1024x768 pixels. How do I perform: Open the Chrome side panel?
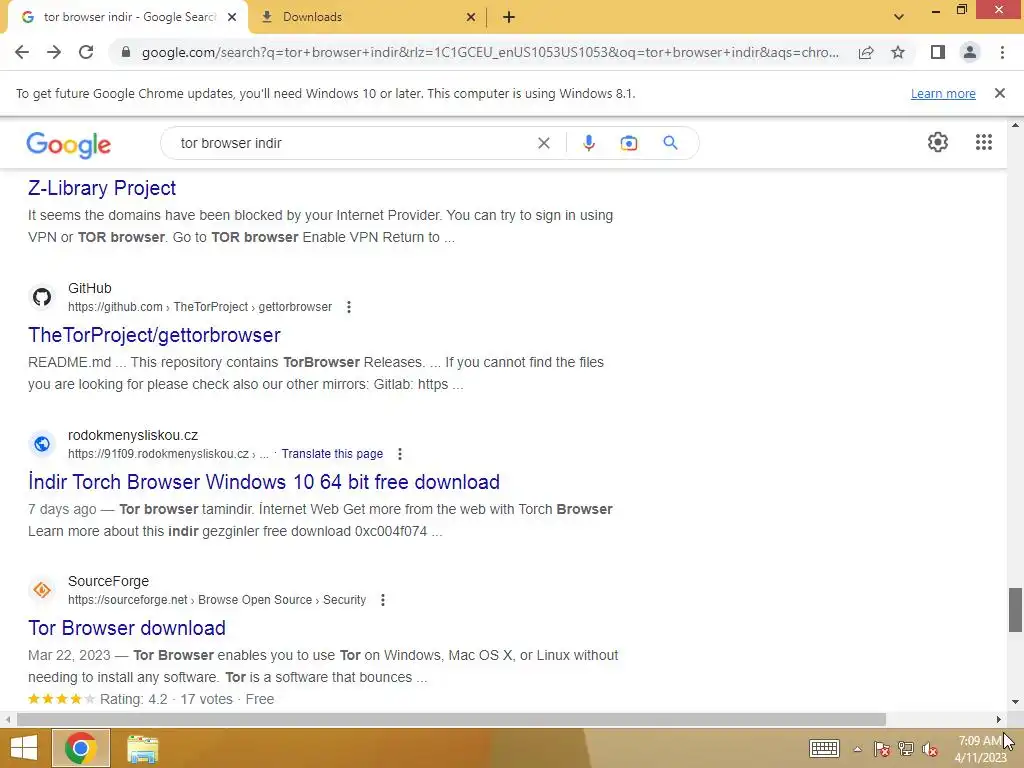click(938, 52)
